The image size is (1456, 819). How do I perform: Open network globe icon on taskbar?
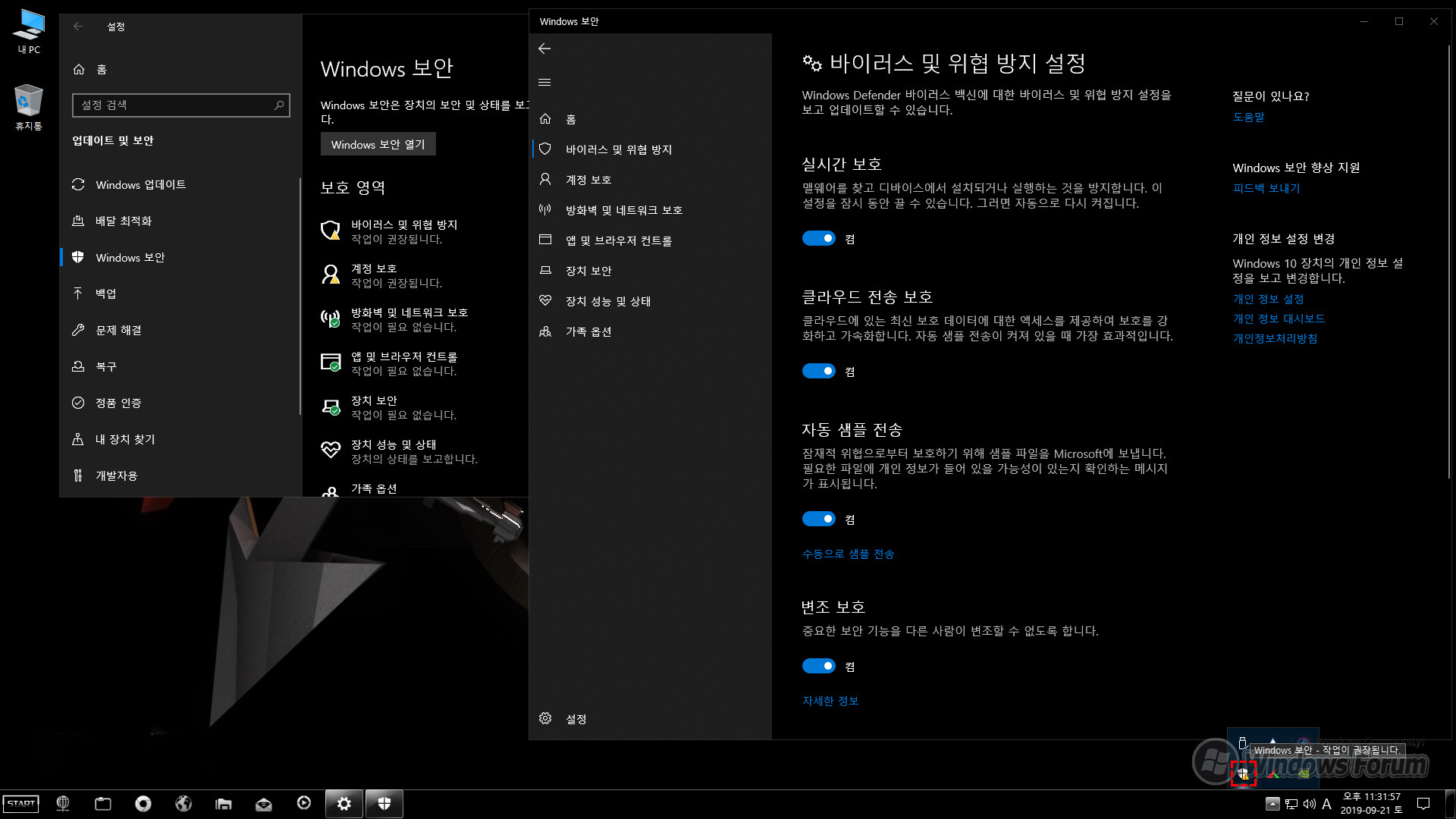point(63,804)
